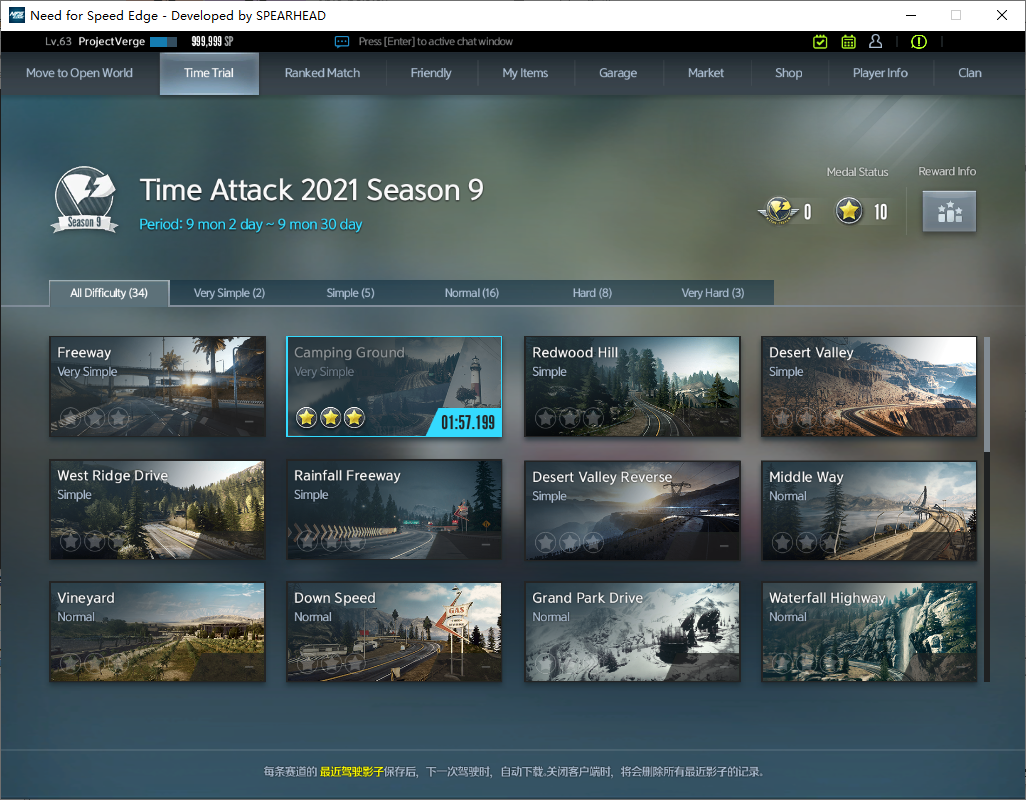Viewport: 1026px width, 800px height.
Task: Open the Garage menu
Action: pyautogui.click(x=618, y=73)
